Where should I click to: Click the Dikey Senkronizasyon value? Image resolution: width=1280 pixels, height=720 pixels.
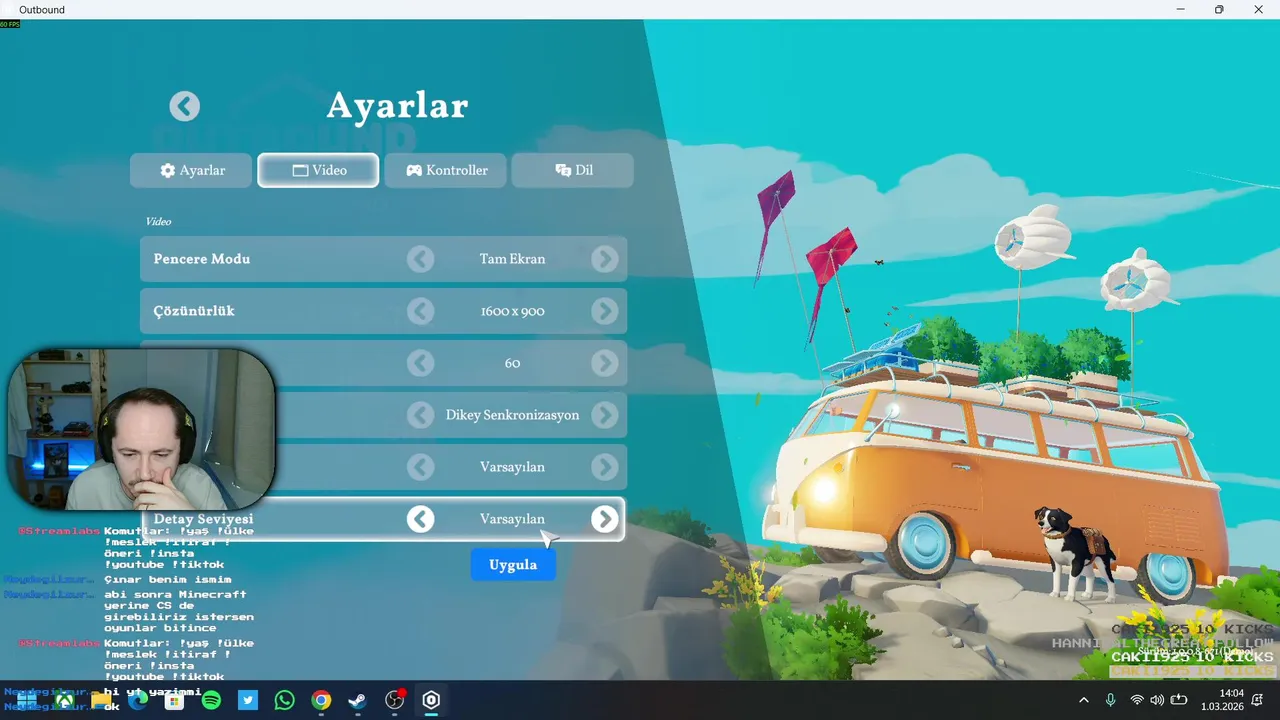coord(512,415)
